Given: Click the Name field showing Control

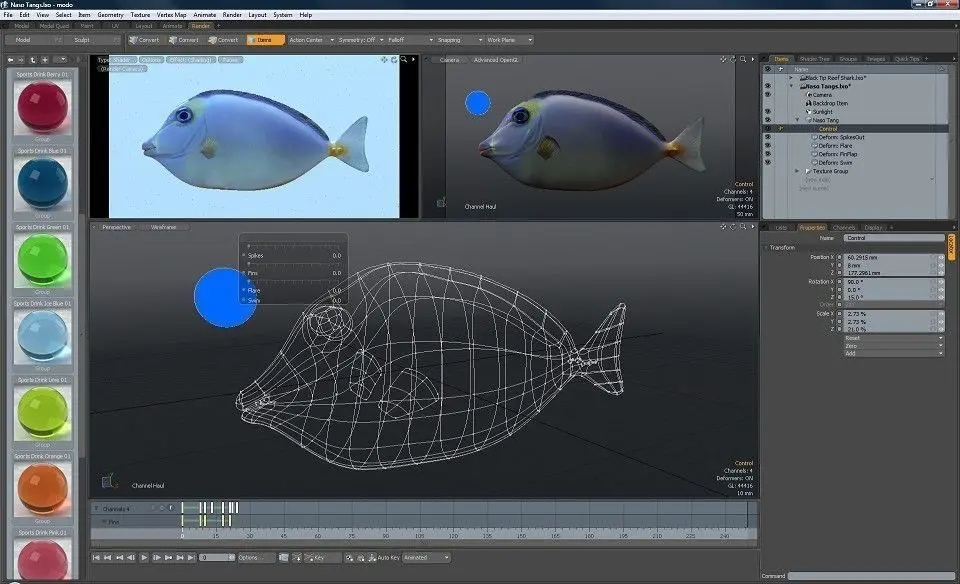Looking at the screenshot, I should click(893, 238).
